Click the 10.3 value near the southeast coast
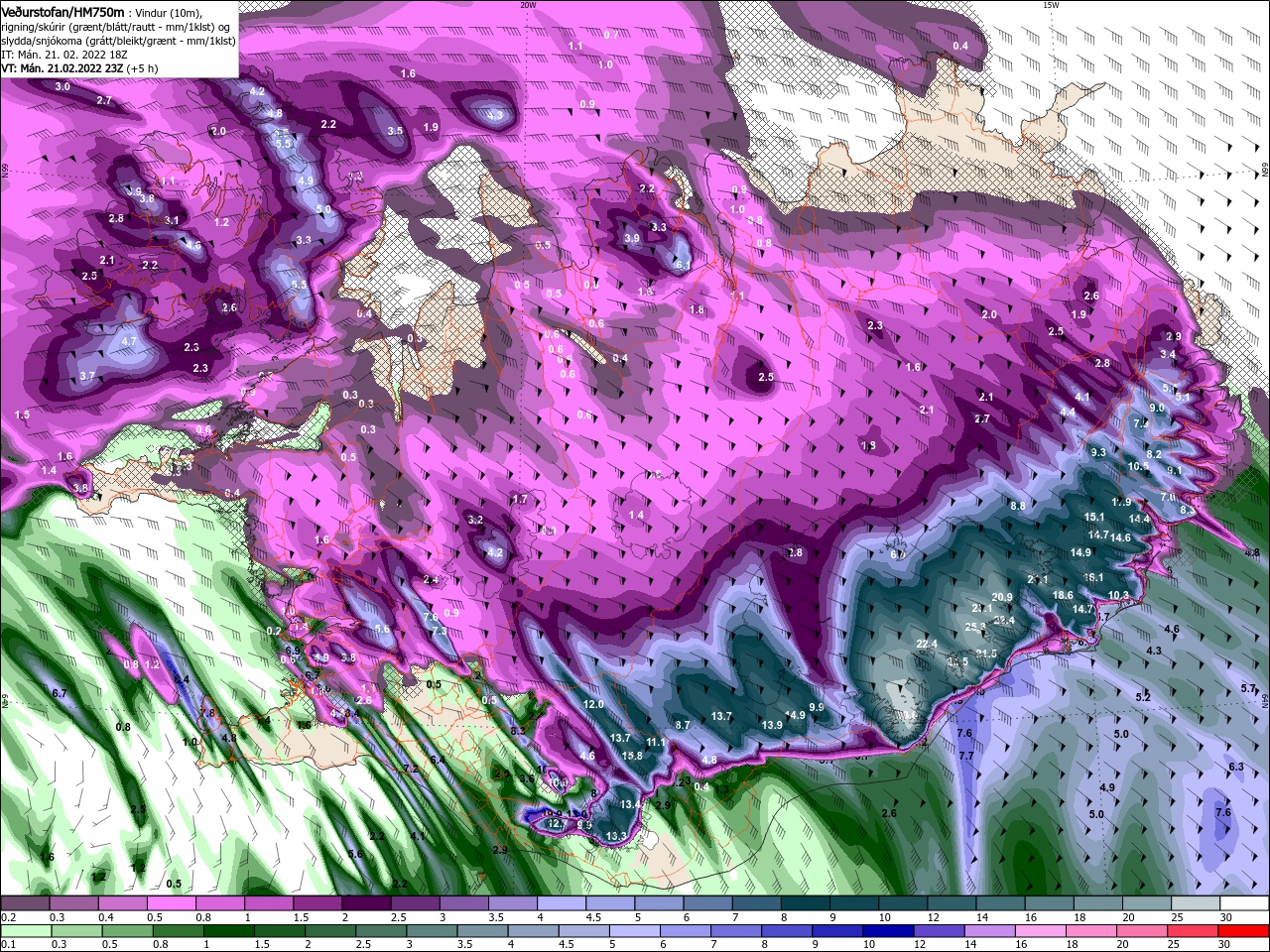Image resolution: width=1270 pixels, height=952 pixels. click(x=1118, y=595)
